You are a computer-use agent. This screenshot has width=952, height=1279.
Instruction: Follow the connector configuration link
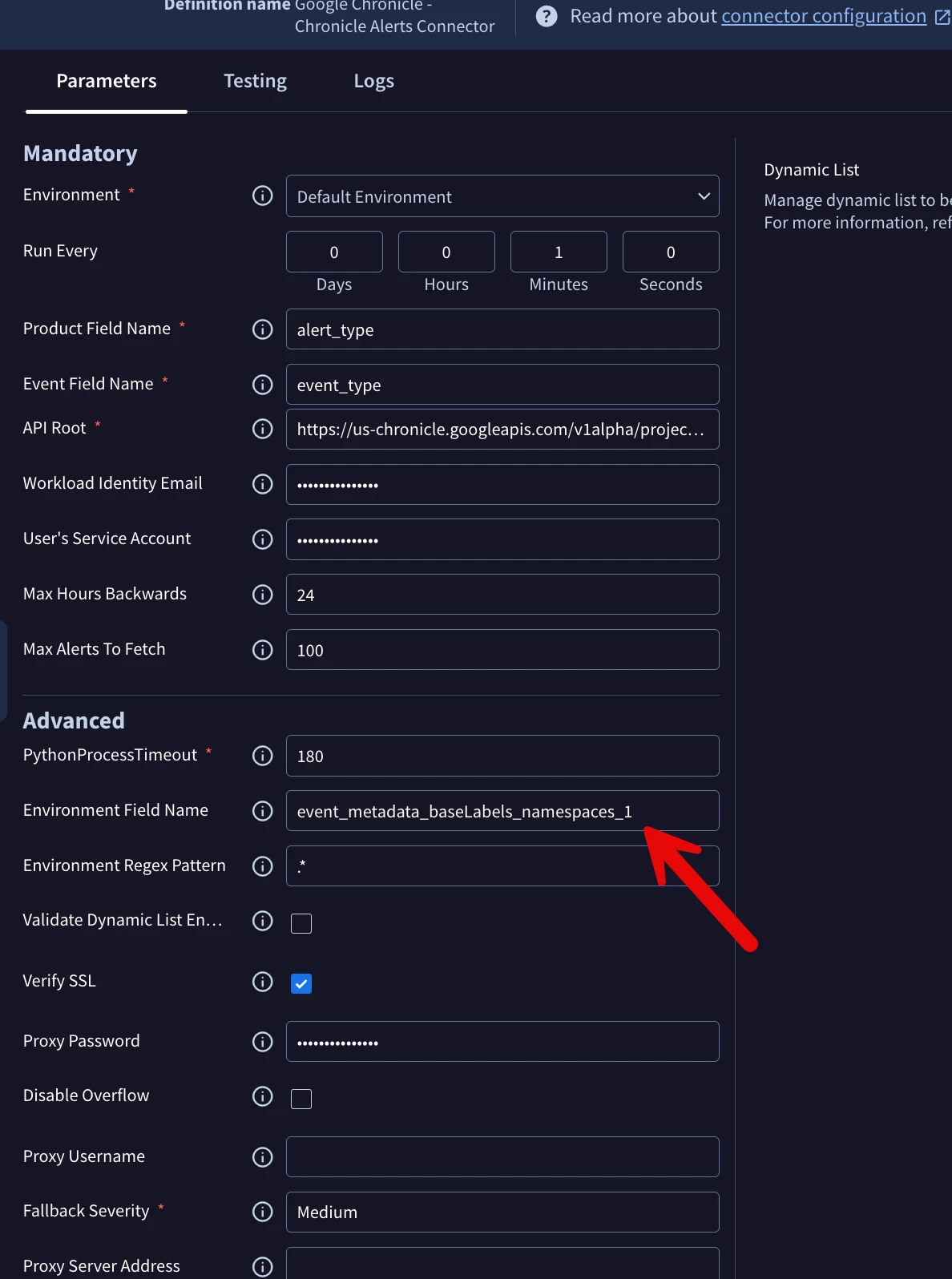(824, 16)
